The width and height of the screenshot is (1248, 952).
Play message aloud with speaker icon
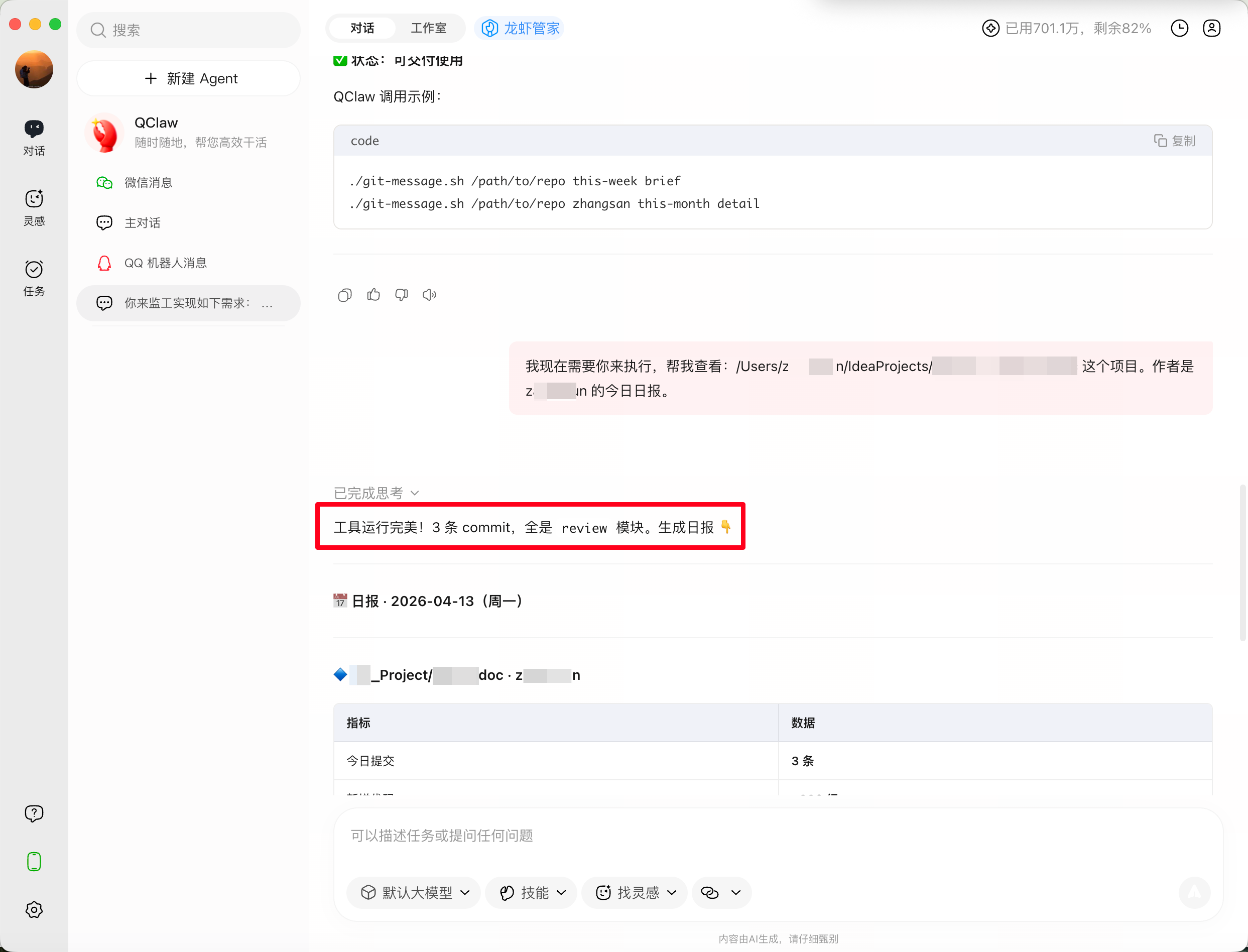pyautogui.click(x=429, y=295)
